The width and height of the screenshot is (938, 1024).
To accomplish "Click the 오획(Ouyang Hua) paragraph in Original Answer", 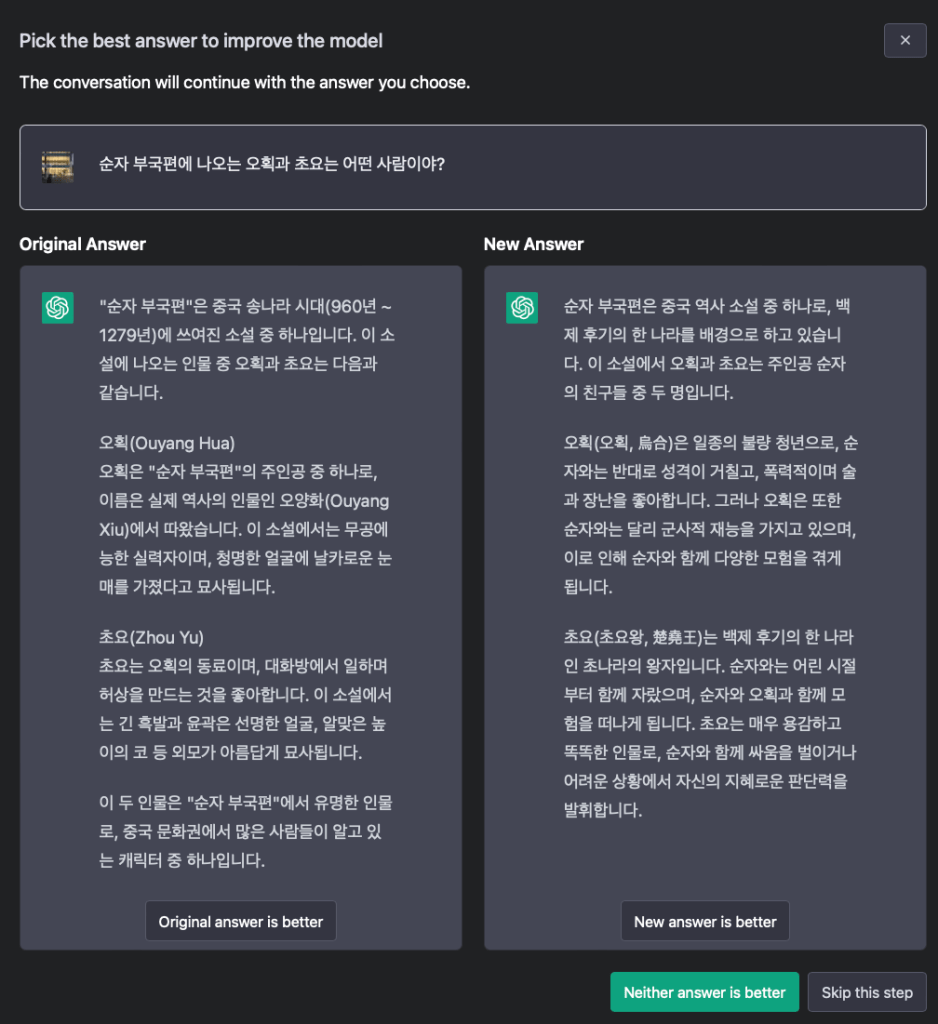I will click(x=245, y=514).
